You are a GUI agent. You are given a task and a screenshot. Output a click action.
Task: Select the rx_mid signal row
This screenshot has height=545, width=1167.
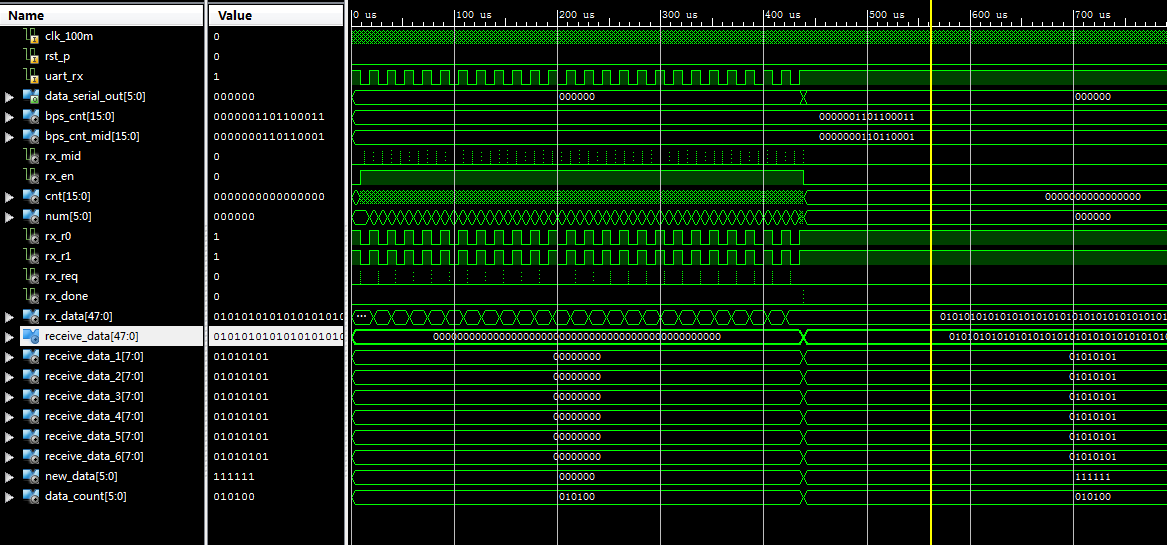(63, 156)
